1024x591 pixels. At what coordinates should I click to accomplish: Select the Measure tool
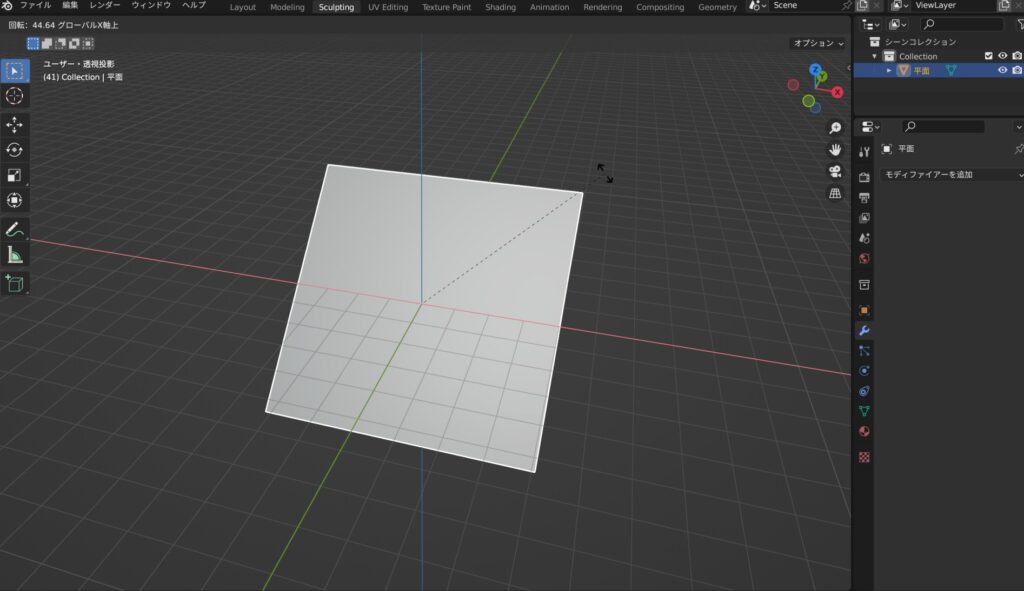click(15, 256)
